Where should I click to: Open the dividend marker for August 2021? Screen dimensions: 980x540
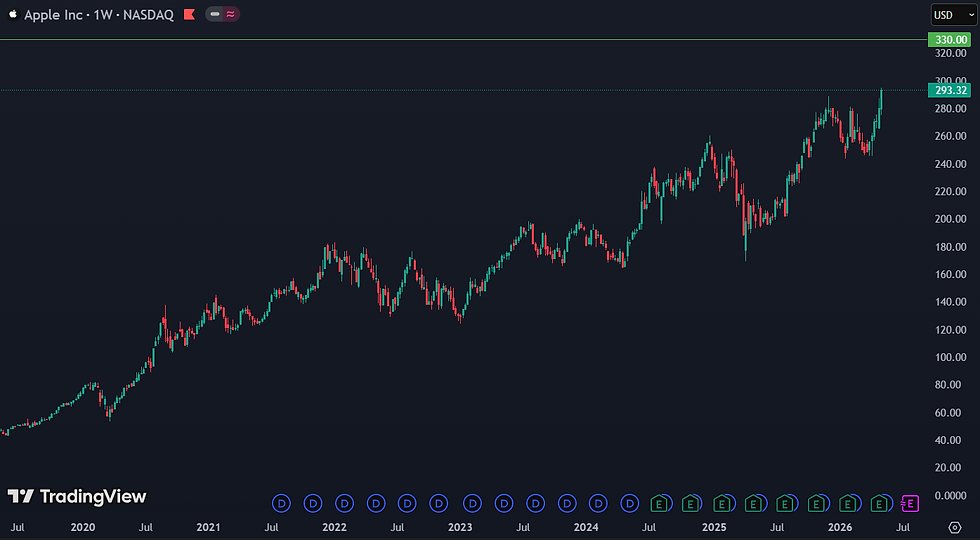[x=282, y=502]
